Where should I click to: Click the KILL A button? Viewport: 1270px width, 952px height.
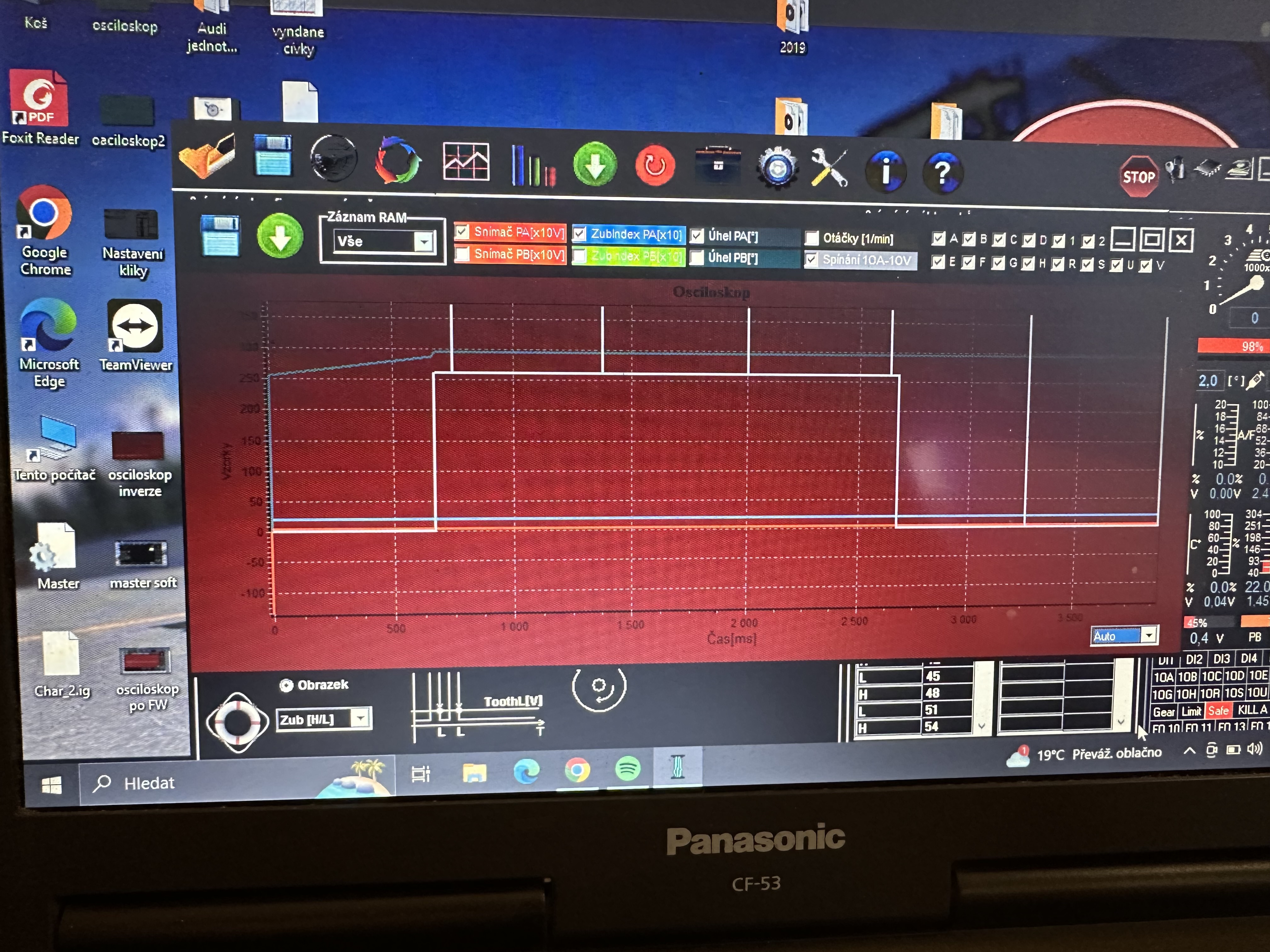[1252, 710]
